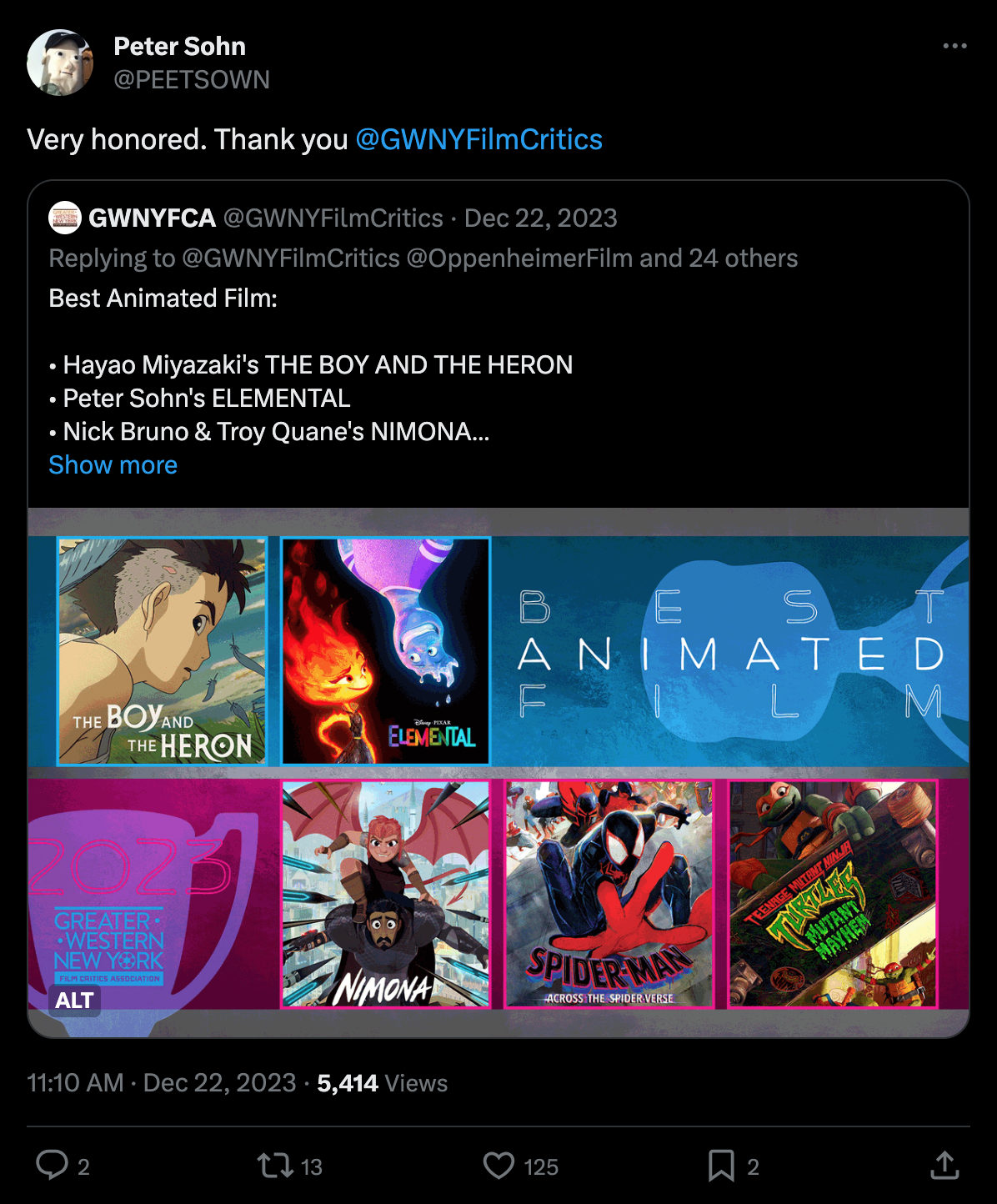Screen dimensions: 997x1204
Task: Open the GWNYFCA round avatar in quoted tweet
Action: [x=65, y=218]
